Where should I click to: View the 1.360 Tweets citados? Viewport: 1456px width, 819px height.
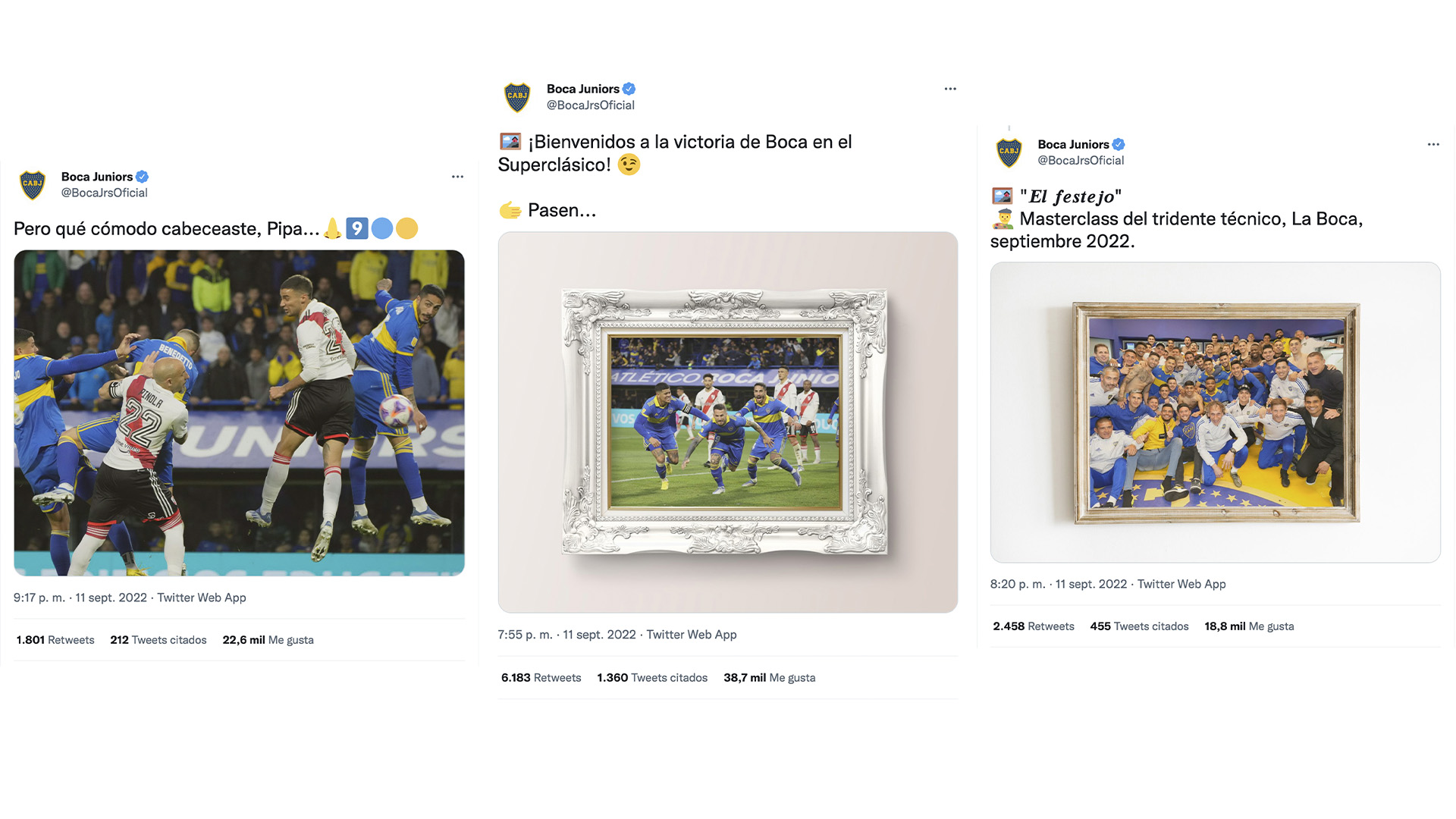click(x=652, y=678)
